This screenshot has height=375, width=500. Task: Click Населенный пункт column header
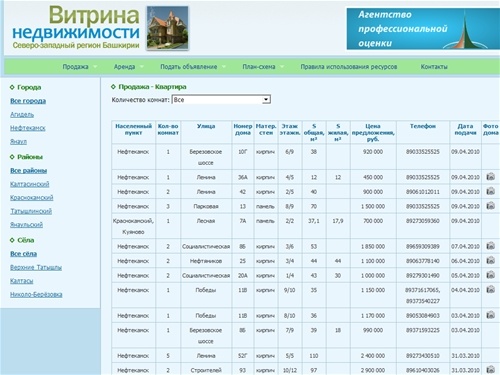tap(133, 129)
